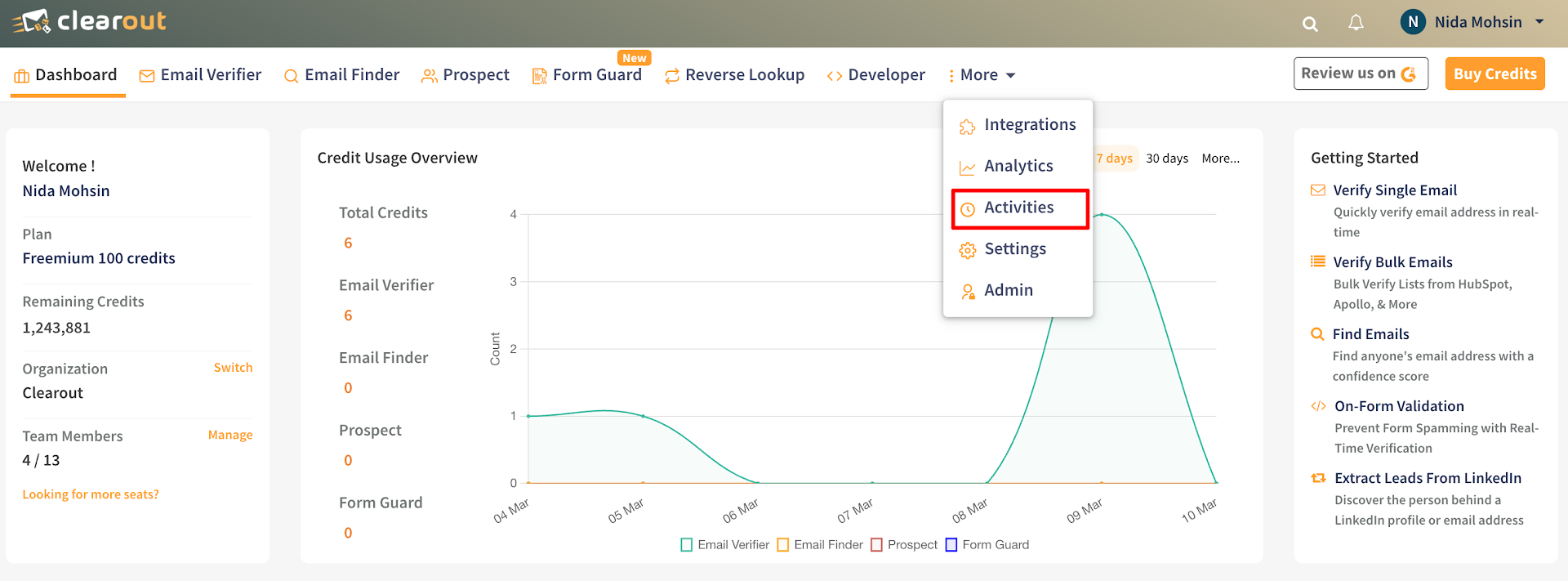Toggle Form Guard legend swatch
Screen dimensions: 1568x581
(x=951, y=545)
